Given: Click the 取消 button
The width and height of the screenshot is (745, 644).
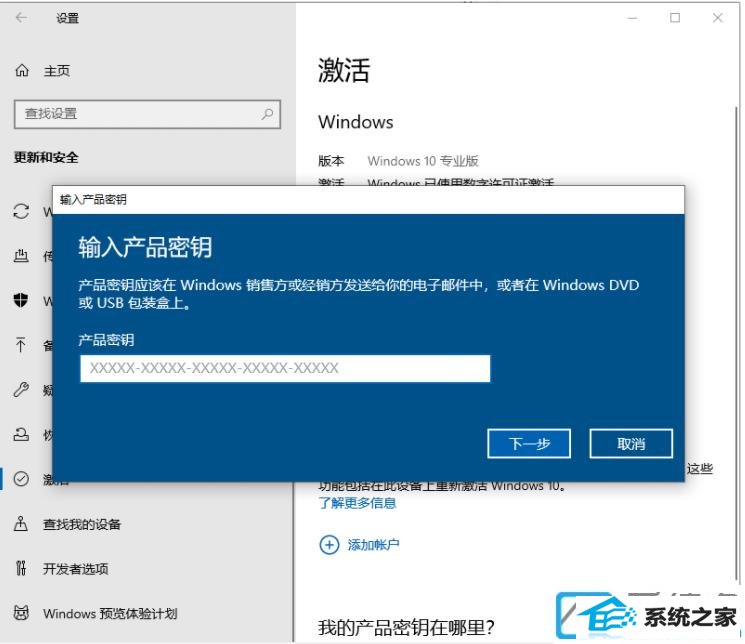Looking at the screenshot, I should point(631,444).
